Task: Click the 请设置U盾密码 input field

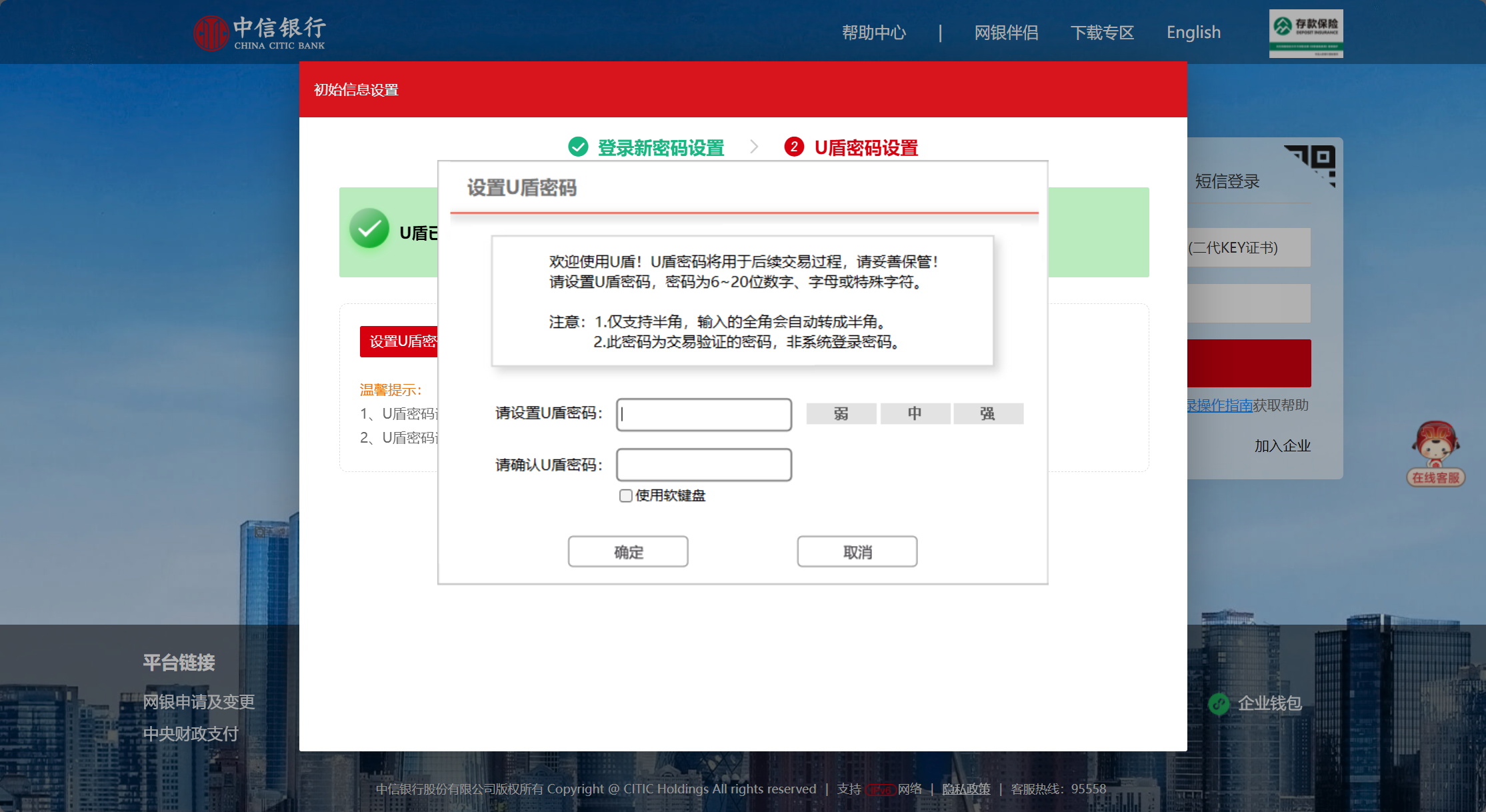Action: (703, 415)
